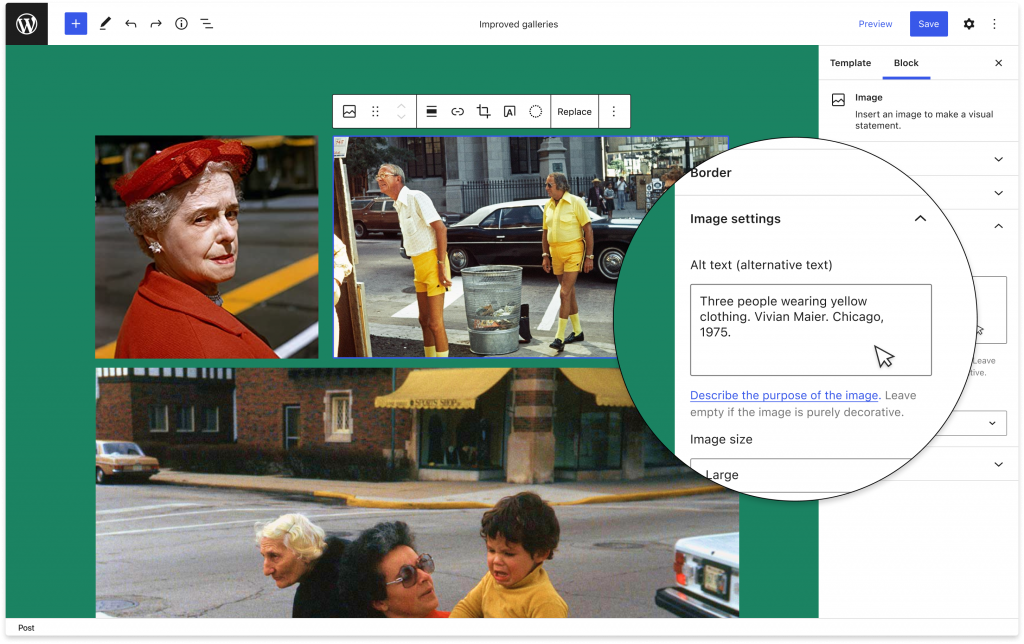Viewport: 1024px width, 644px height.
Task: Open the three-dot options menu in the top bar
Action: [x=994, y=24]
